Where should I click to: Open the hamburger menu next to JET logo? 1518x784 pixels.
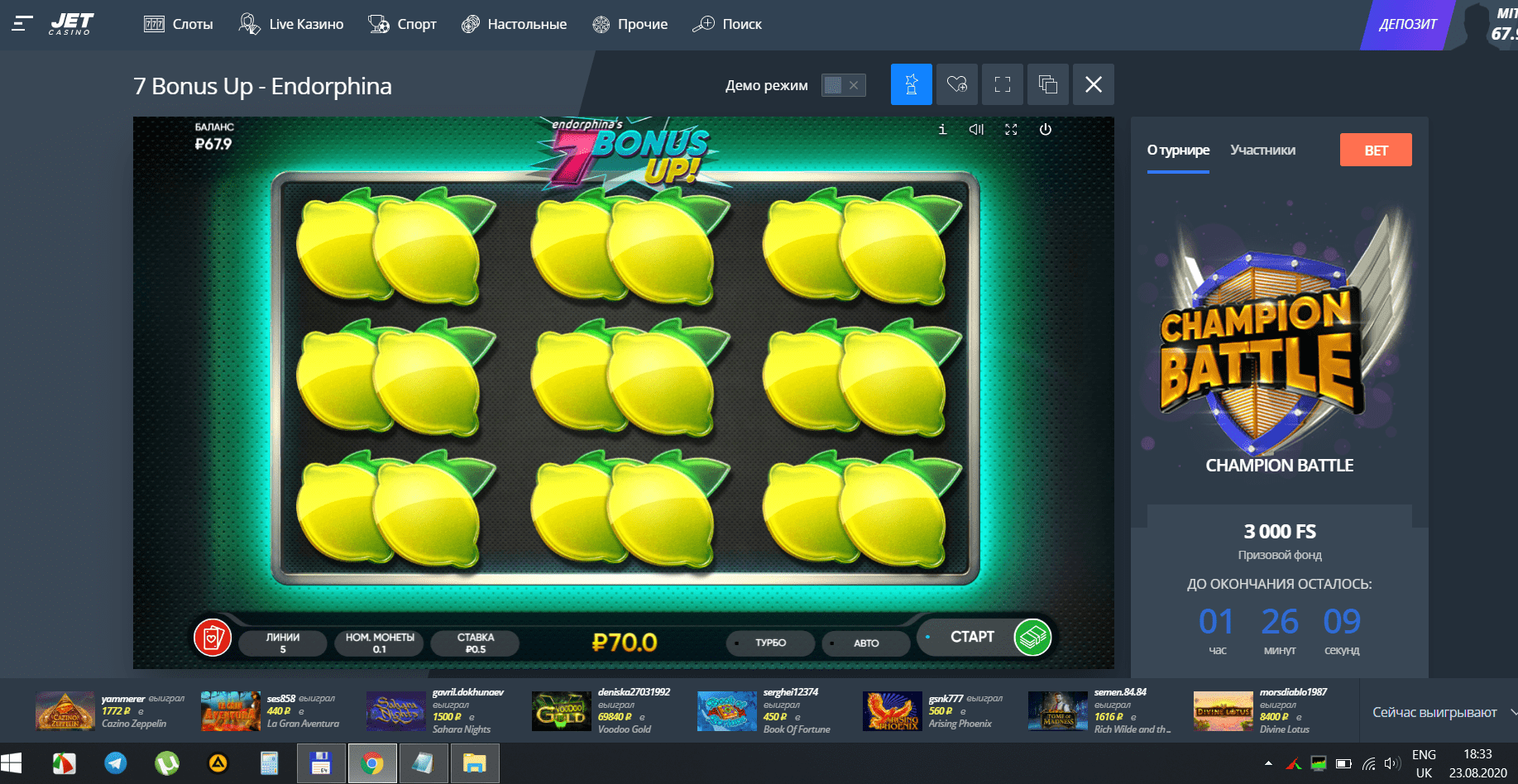22,24
